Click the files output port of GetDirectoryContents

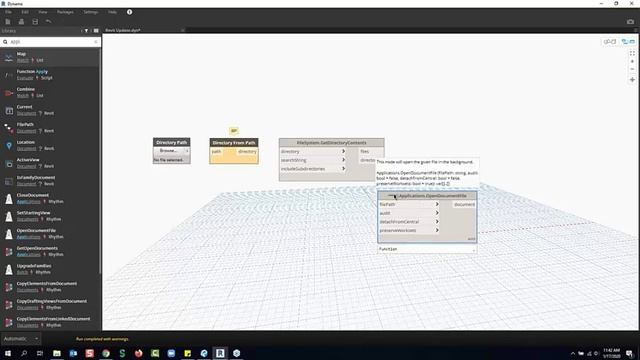click(x=364, y=151)
